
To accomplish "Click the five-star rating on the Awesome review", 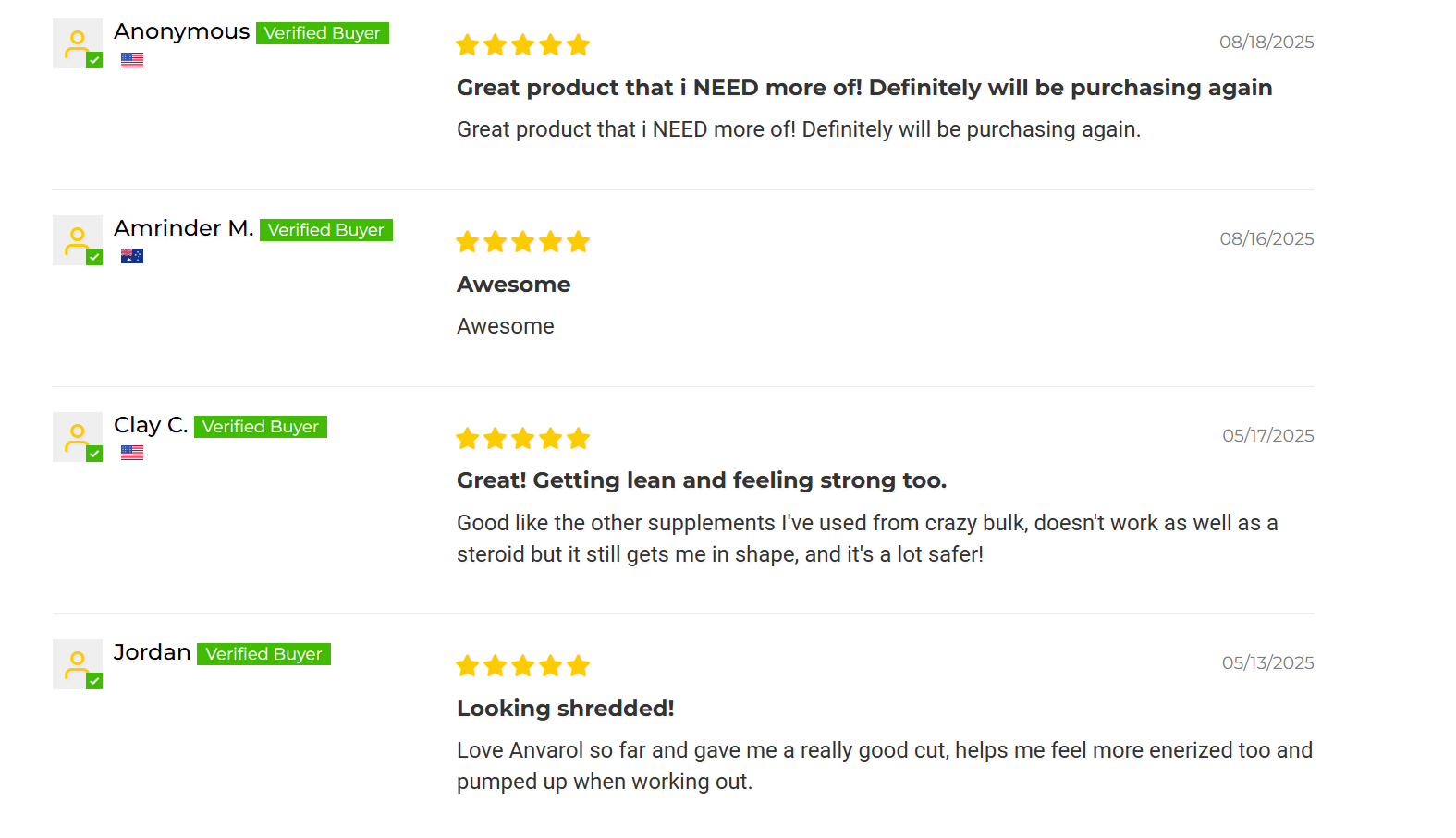I will pos(522,242).
